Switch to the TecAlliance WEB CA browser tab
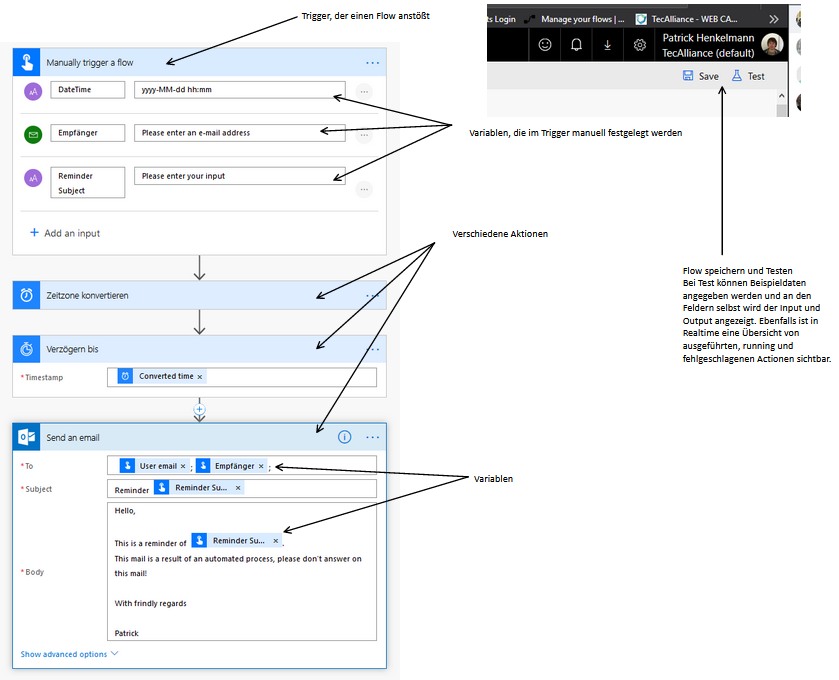Image resolution: width=839 pixels, height=680 pixels. tap(698, 18)
